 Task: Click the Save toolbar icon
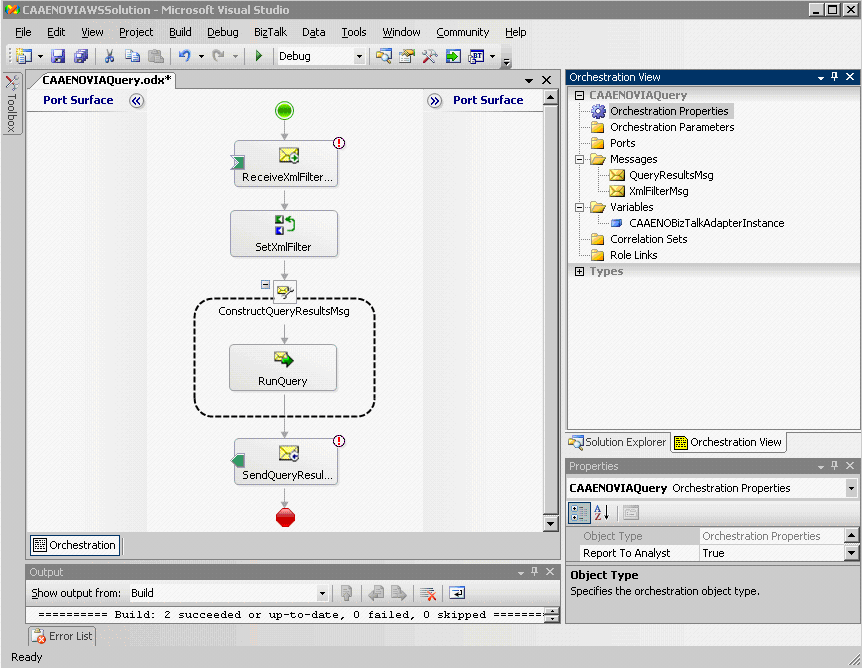tap(58, 56)
